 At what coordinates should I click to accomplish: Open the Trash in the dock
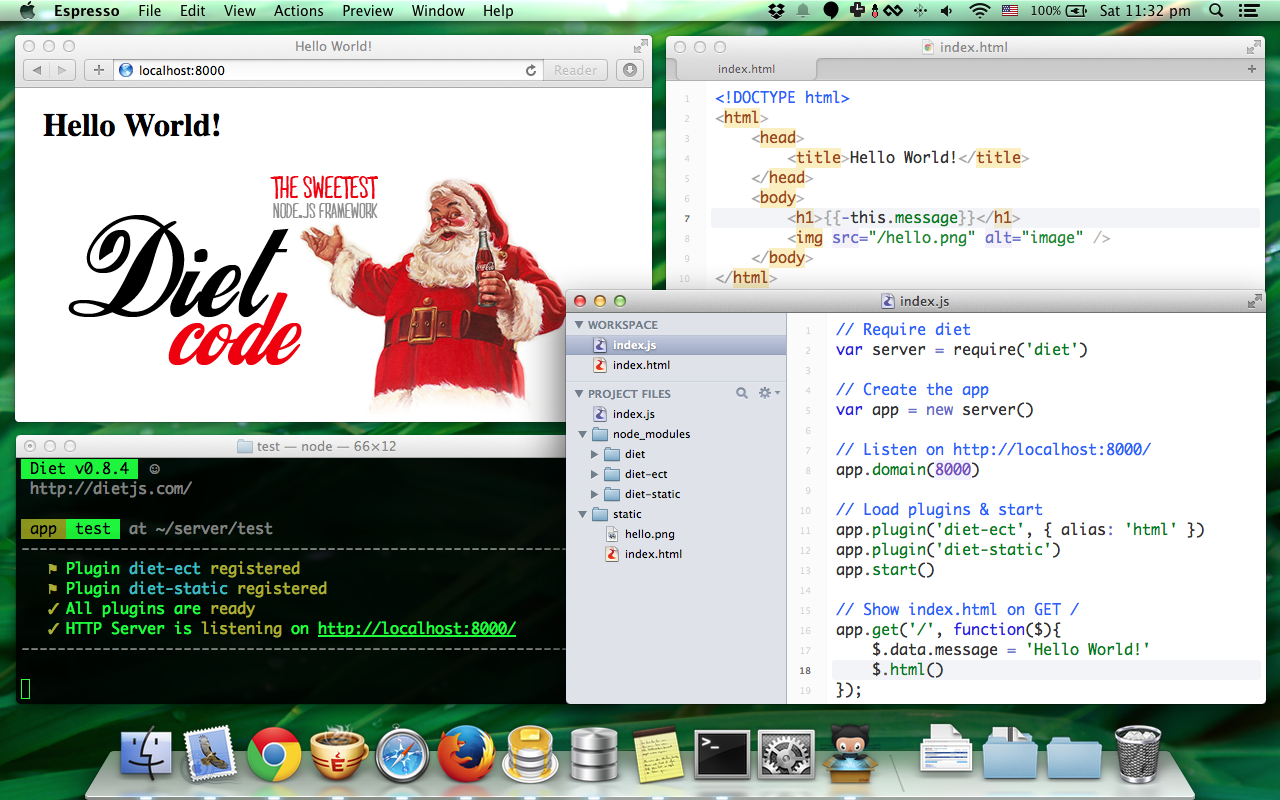[1138, 754]
